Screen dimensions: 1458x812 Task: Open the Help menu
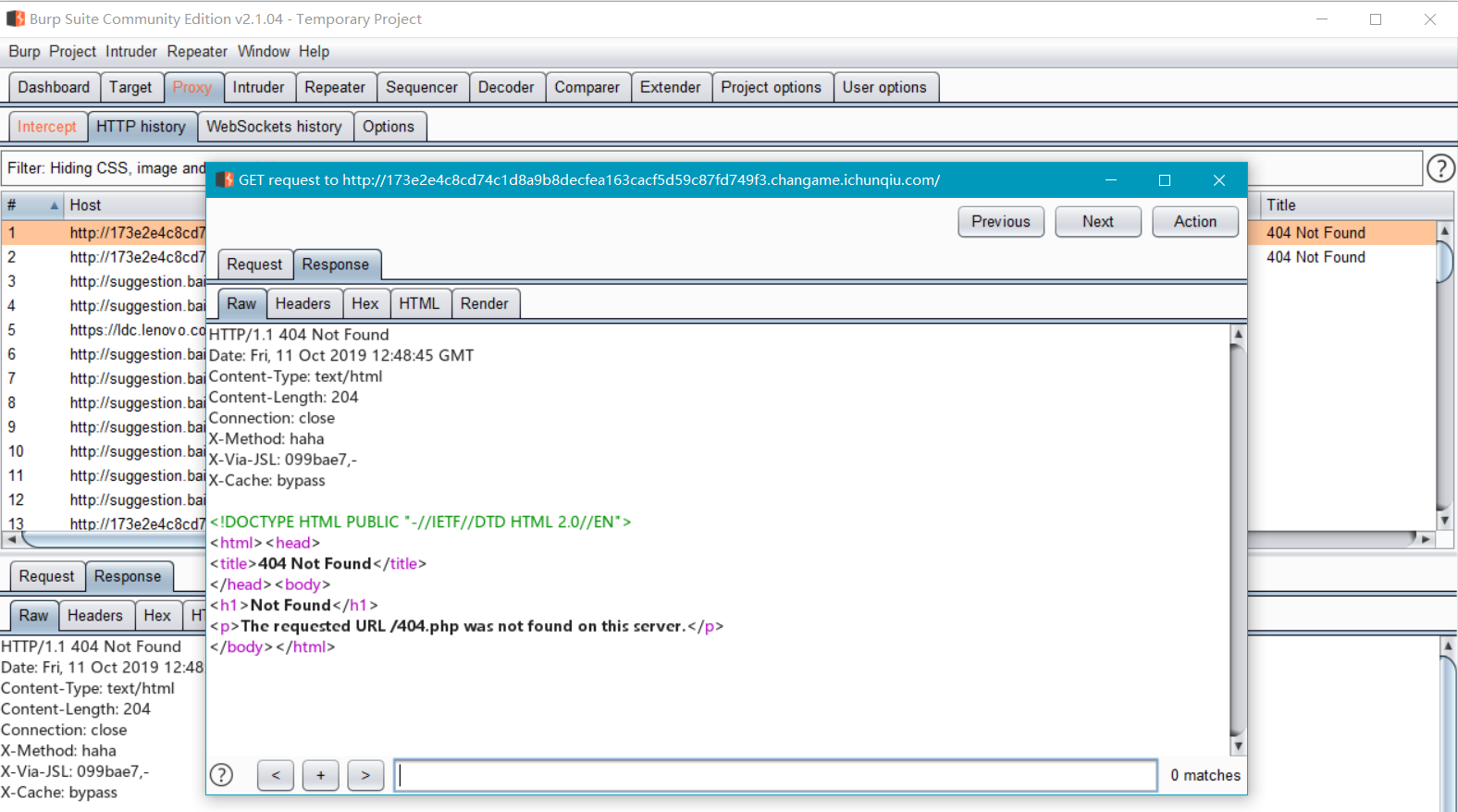(x=314, y=52)
